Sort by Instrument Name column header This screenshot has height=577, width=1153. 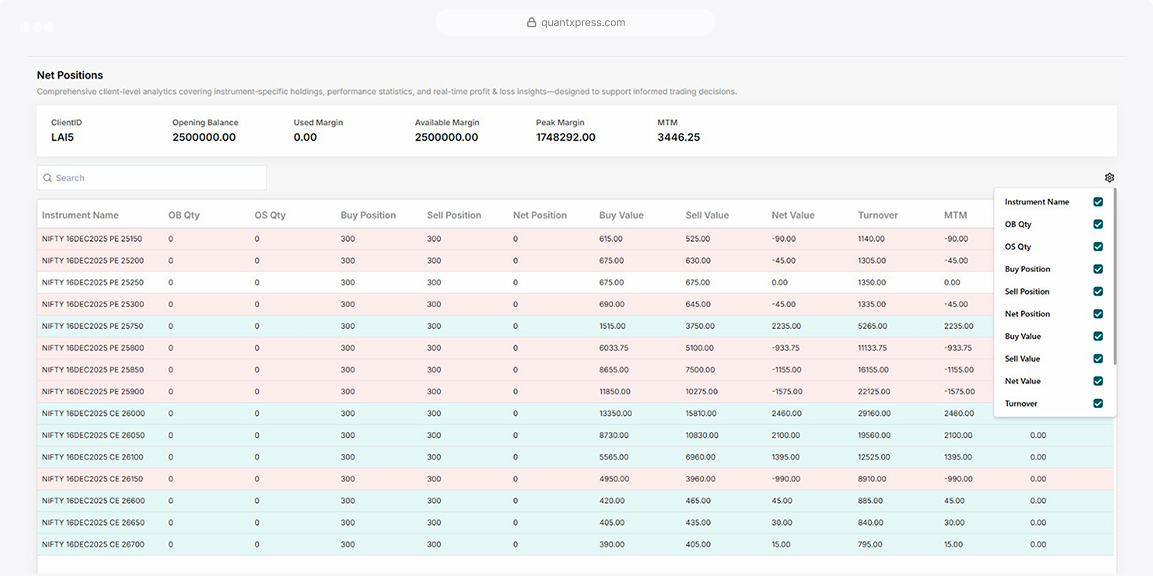[80, 215]
